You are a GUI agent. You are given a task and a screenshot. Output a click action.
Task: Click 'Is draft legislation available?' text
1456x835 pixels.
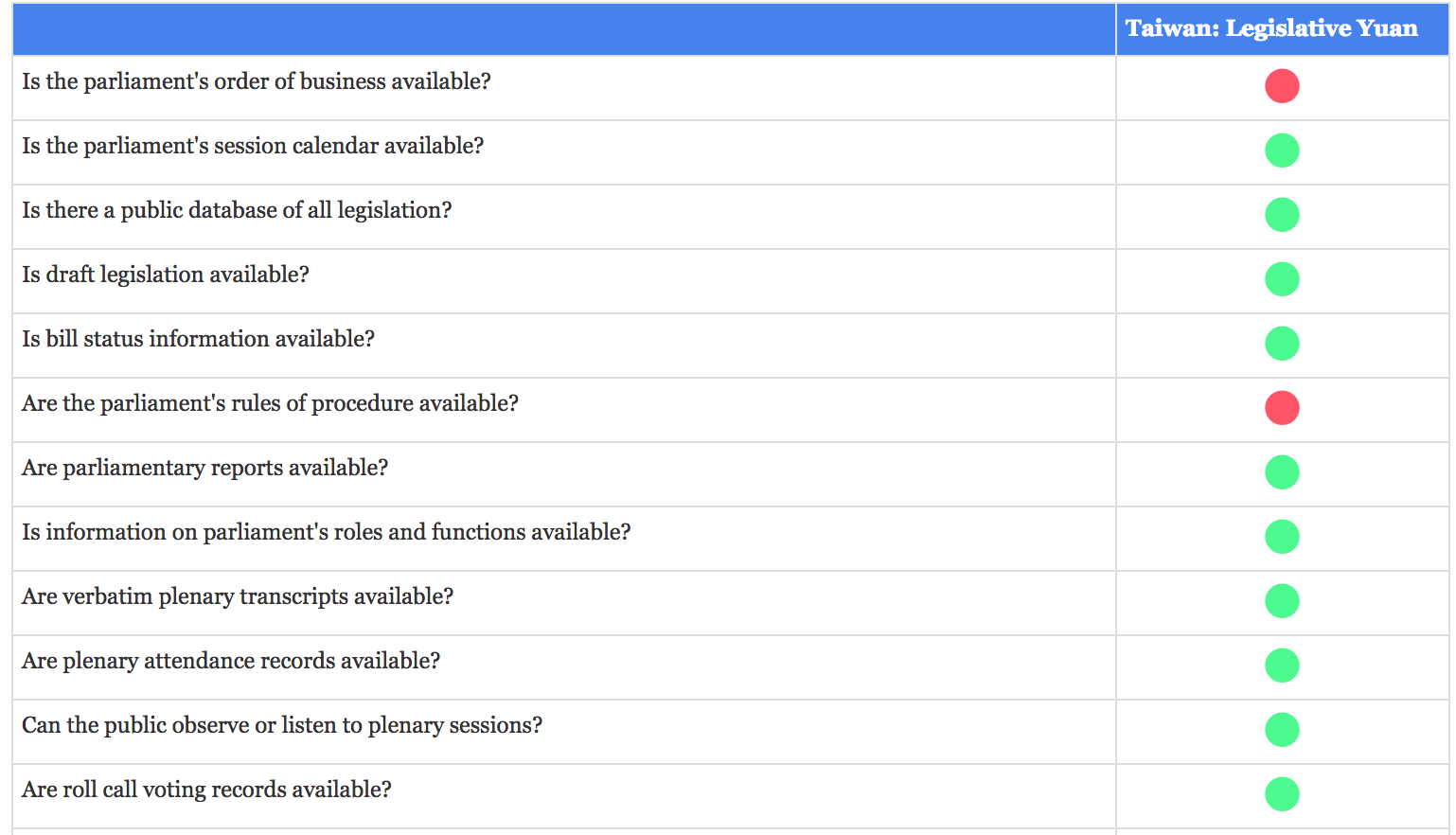click(166, 275)
